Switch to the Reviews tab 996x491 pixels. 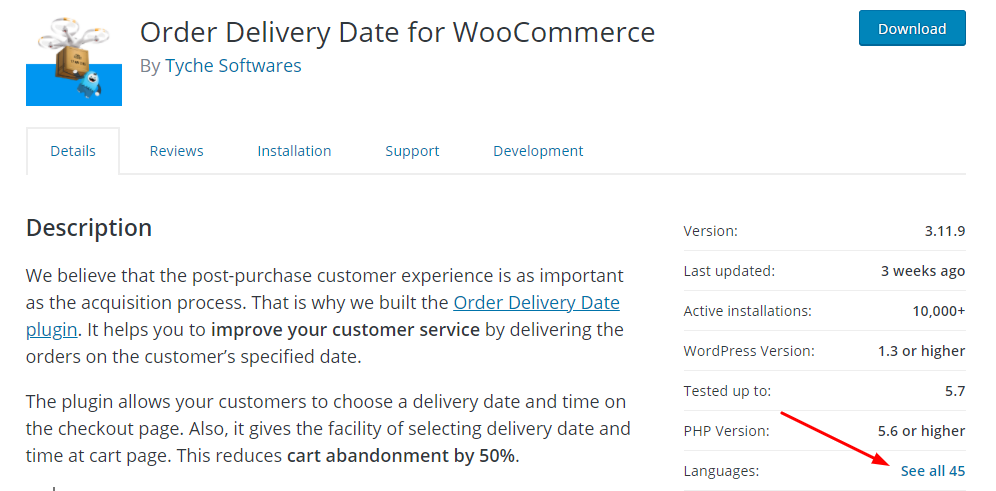[176, 151]
